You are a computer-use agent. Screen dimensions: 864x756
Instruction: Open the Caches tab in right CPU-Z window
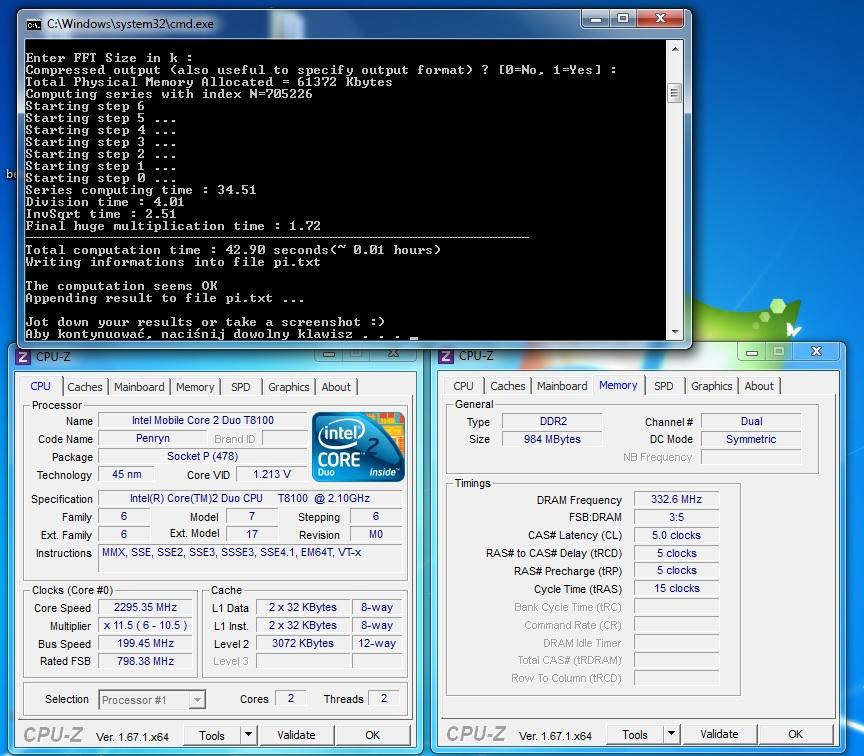[508, 386]
